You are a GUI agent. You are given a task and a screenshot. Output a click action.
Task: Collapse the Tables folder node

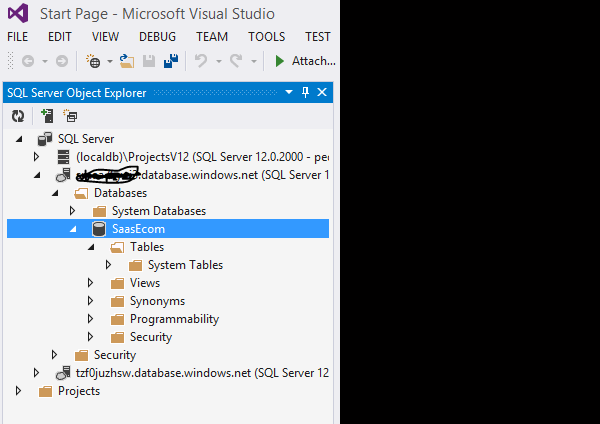(x=91, y=247)
